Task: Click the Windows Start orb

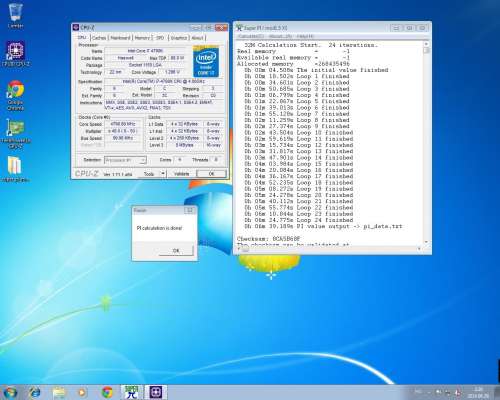Action: click(10, 392)
